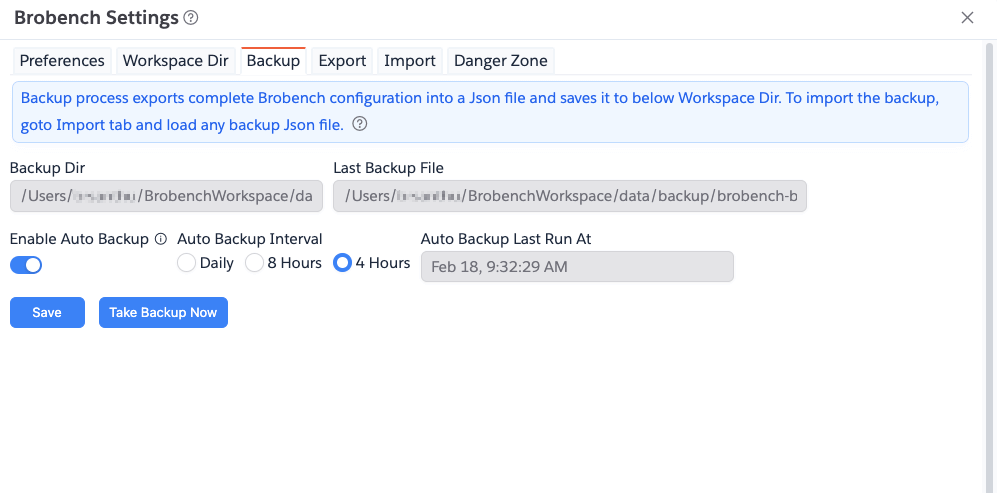Click the dialog's vertical scrollbar
The height and width of the screenshot is (493, 997).
[989, 267]
